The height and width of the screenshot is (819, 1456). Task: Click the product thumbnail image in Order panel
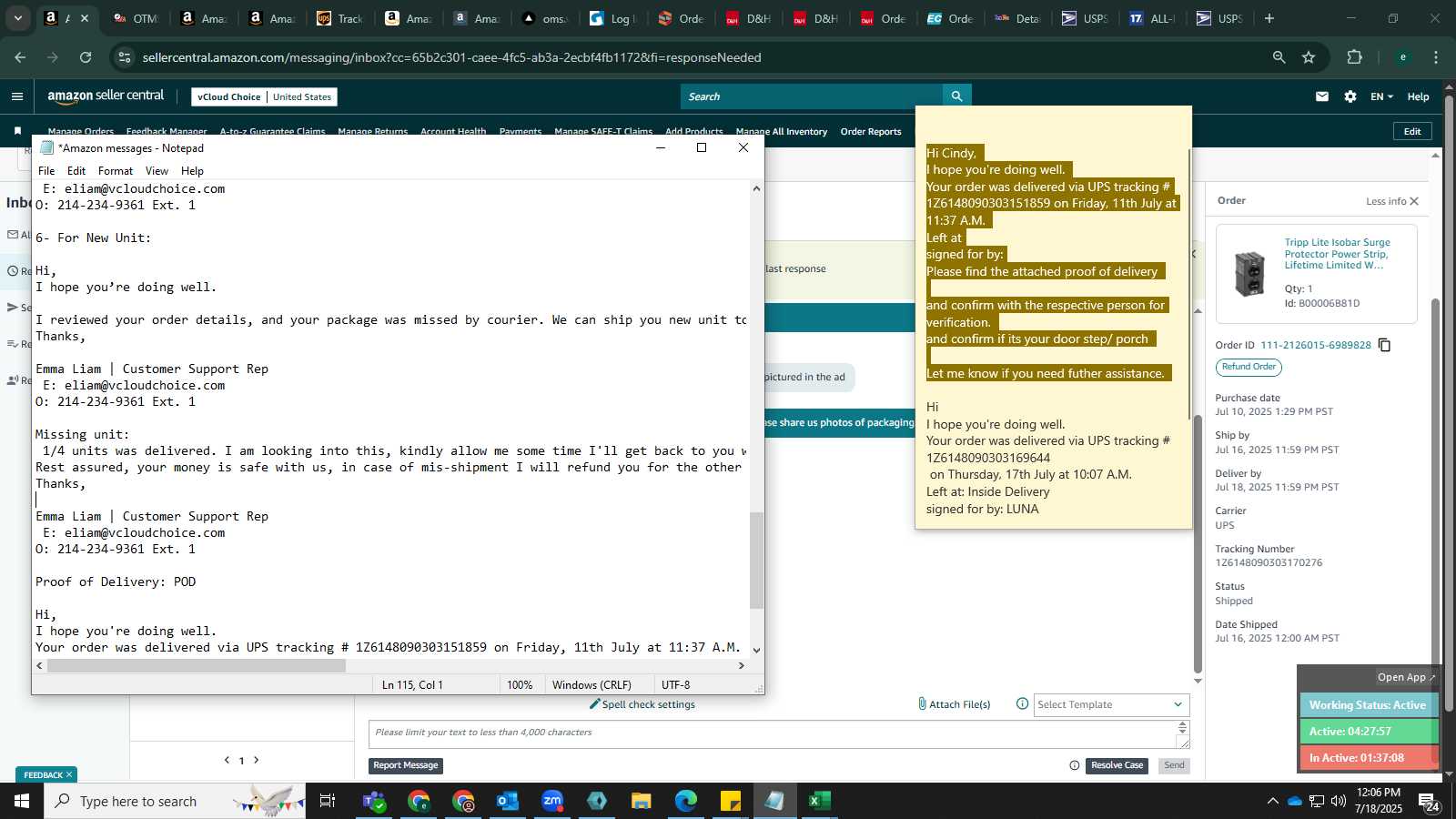[1249, 273]
